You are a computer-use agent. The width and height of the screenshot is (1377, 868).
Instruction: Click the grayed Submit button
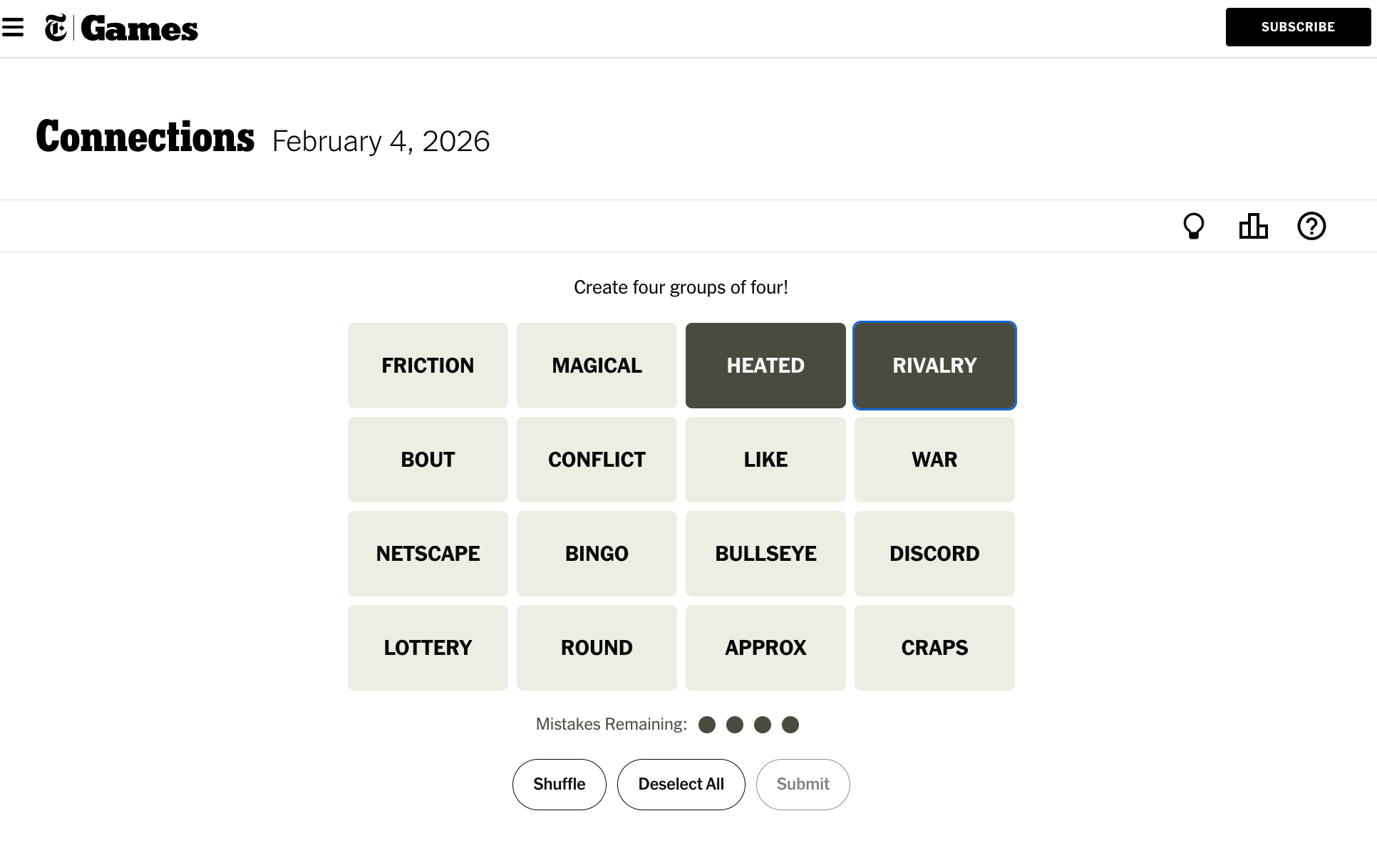coord(803,784)
